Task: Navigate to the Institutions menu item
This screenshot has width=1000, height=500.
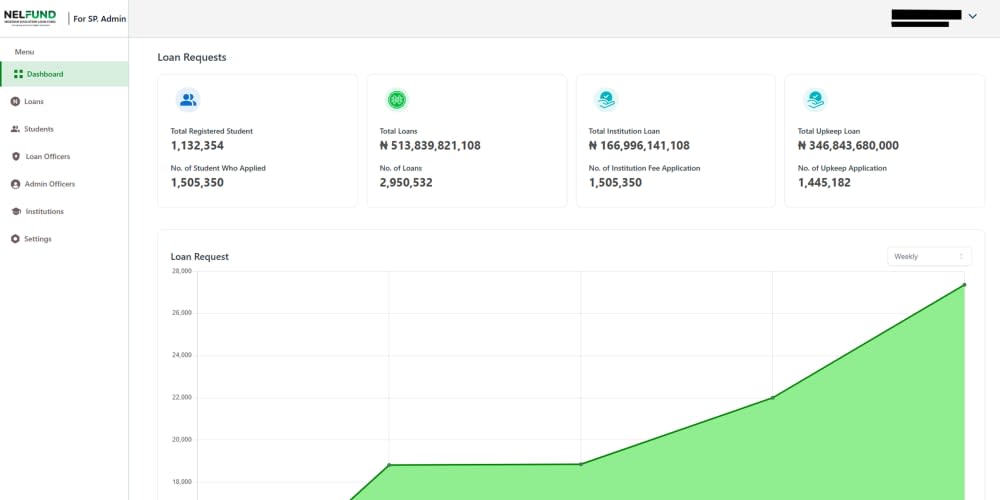Action: [64, 211]
